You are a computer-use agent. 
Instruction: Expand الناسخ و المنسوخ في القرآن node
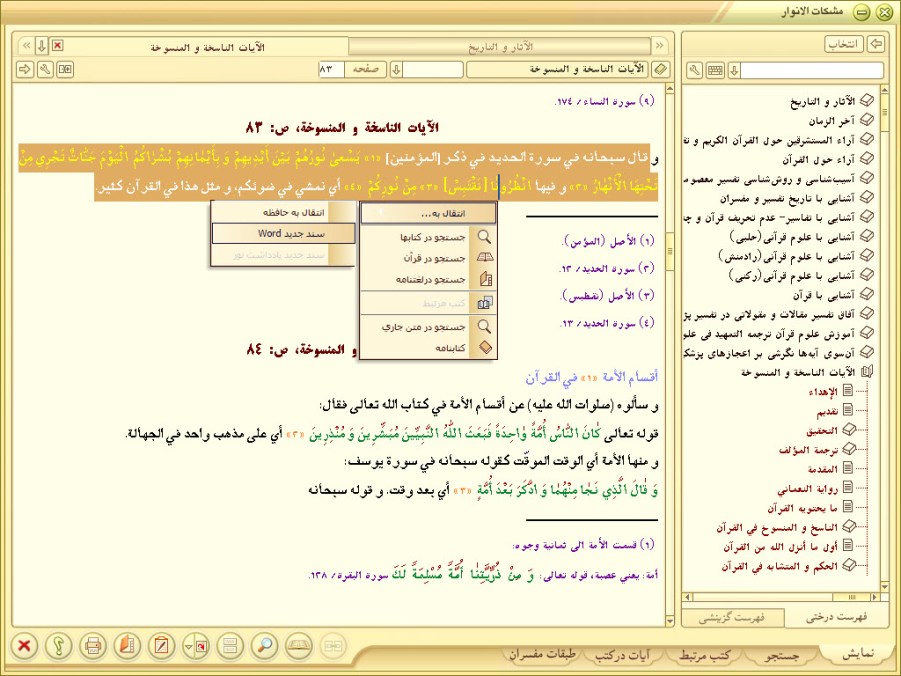point(849,527)
